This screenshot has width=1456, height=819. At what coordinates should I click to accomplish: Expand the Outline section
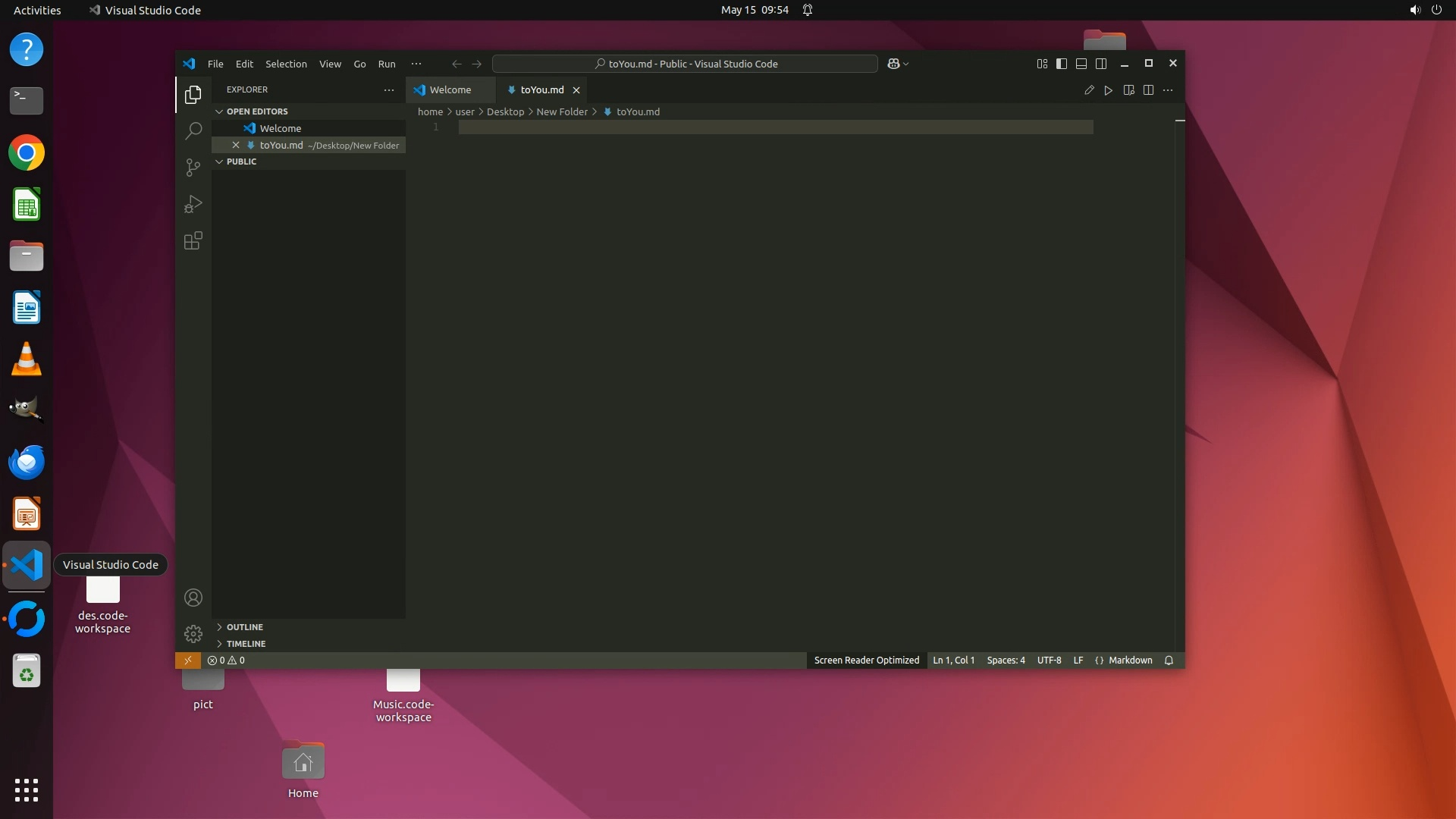244,627
